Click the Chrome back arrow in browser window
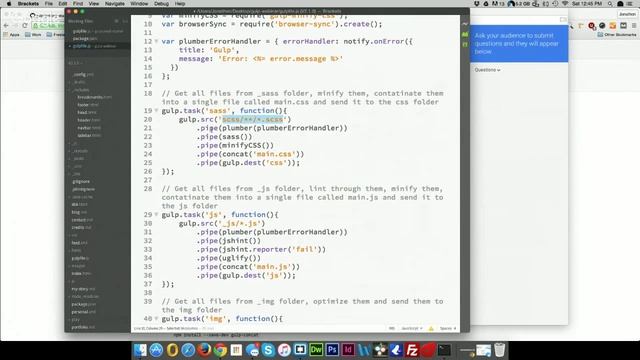 [x=6, y=25]
